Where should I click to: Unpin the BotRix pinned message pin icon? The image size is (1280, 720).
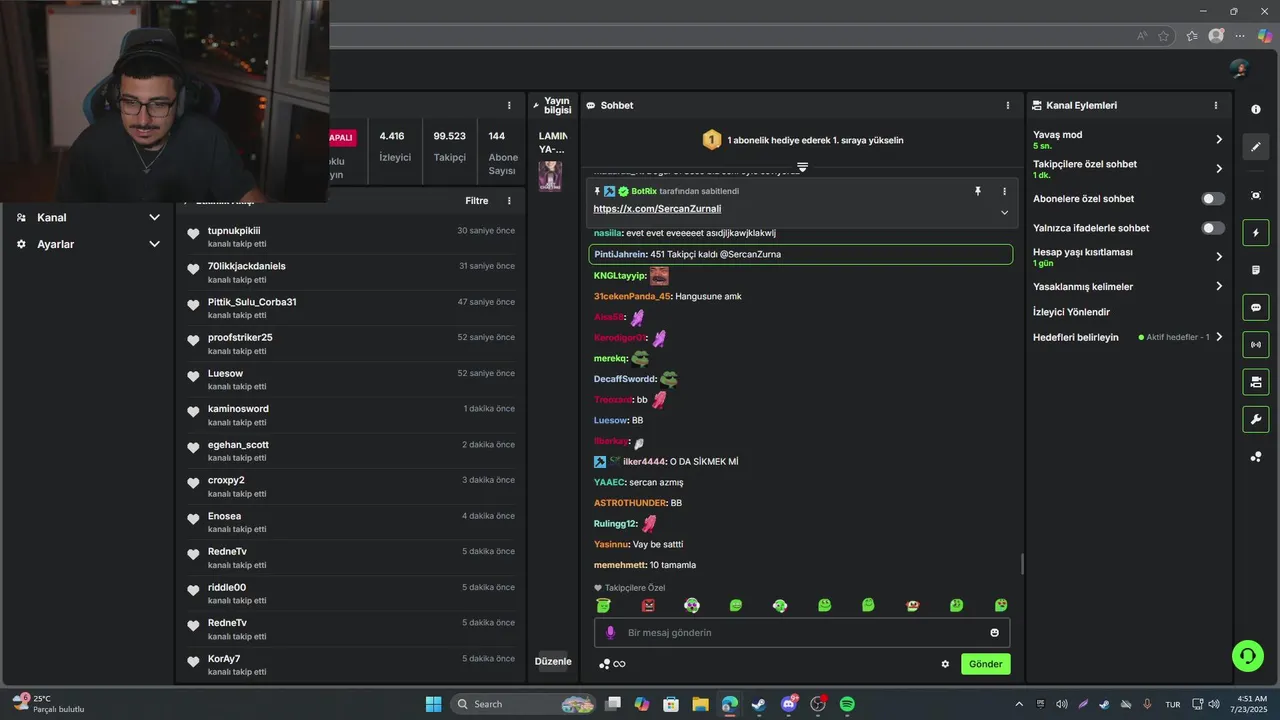click(978, 191)
